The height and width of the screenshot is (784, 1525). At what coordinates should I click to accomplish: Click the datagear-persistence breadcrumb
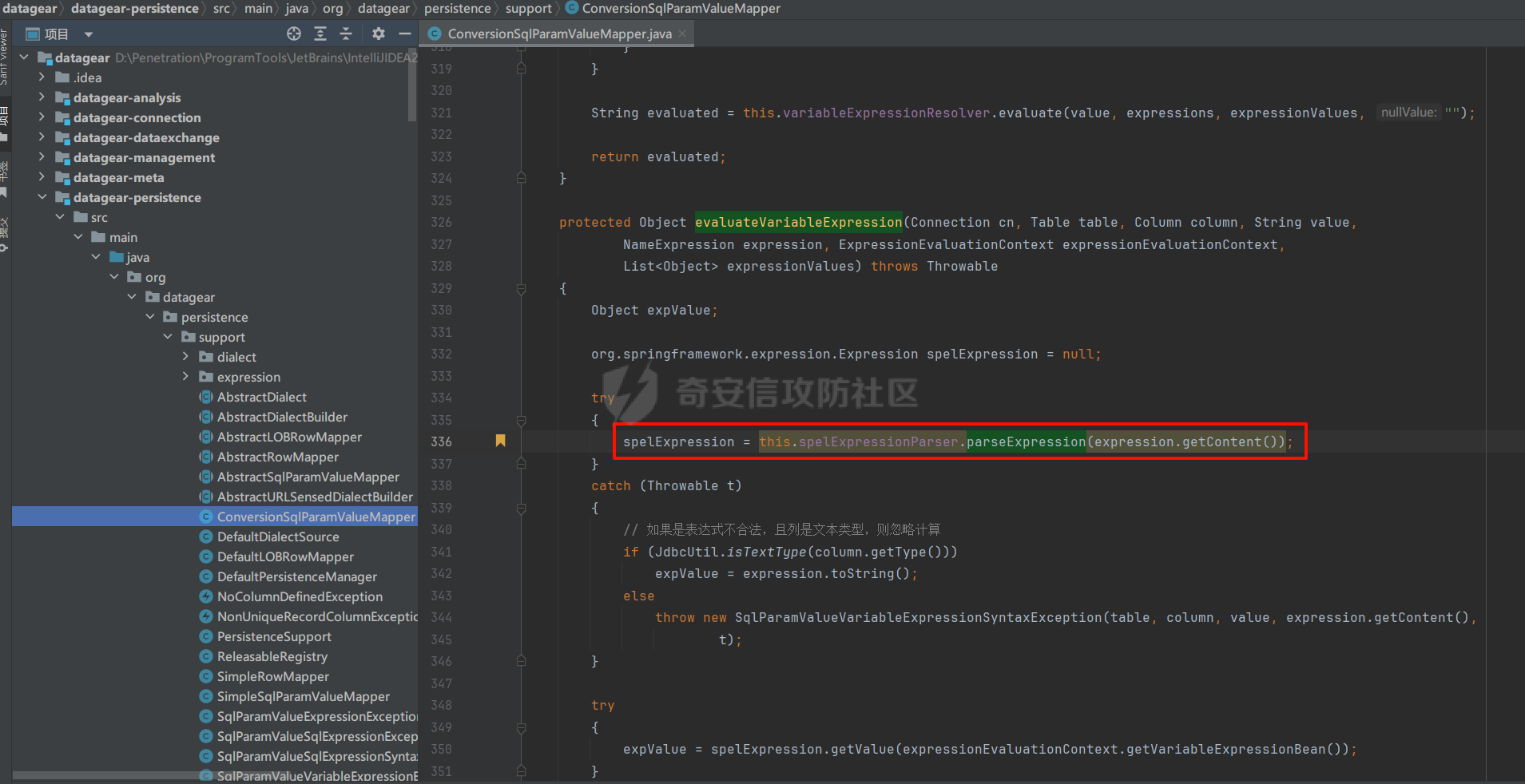(135, 8)
